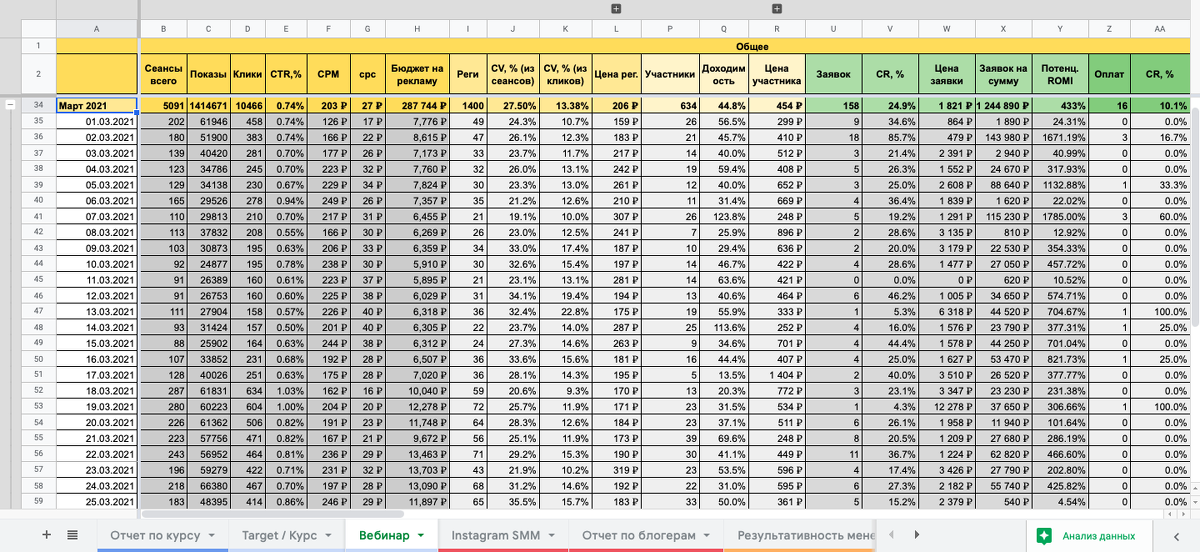Screen dimensions: 1200x552
Task: Select the Общее merged header cell
Action: pyautogui.click(x=666, y=45)
